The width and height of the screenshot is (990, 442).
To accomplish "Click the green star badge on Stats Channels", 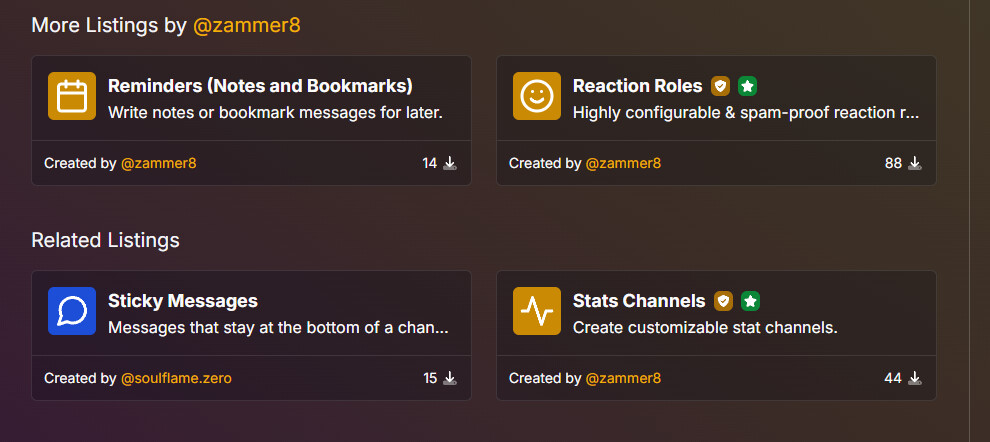I will click(x=750, y=301).
